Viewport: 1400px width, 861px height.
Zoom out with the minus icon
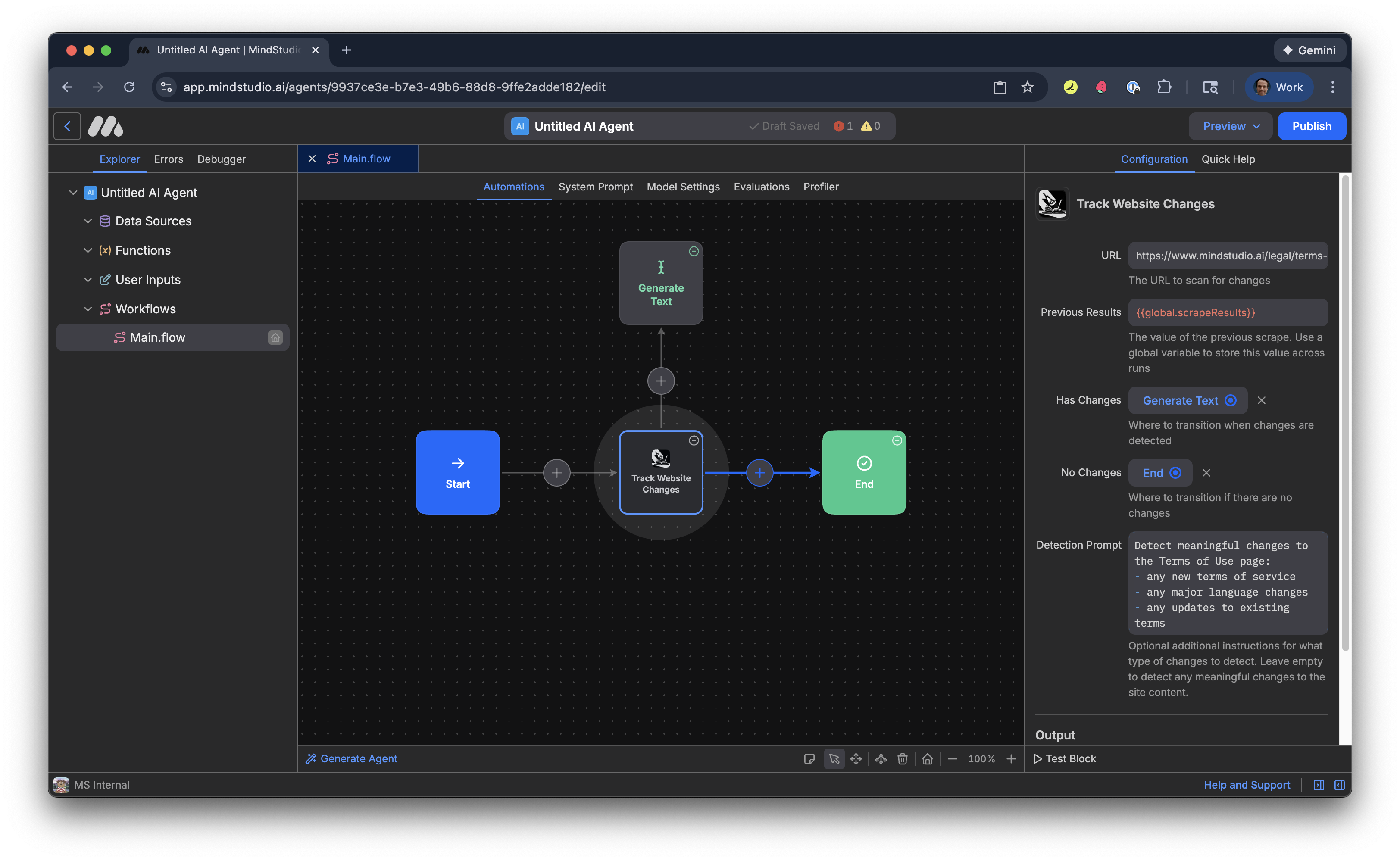click(952, 758)
